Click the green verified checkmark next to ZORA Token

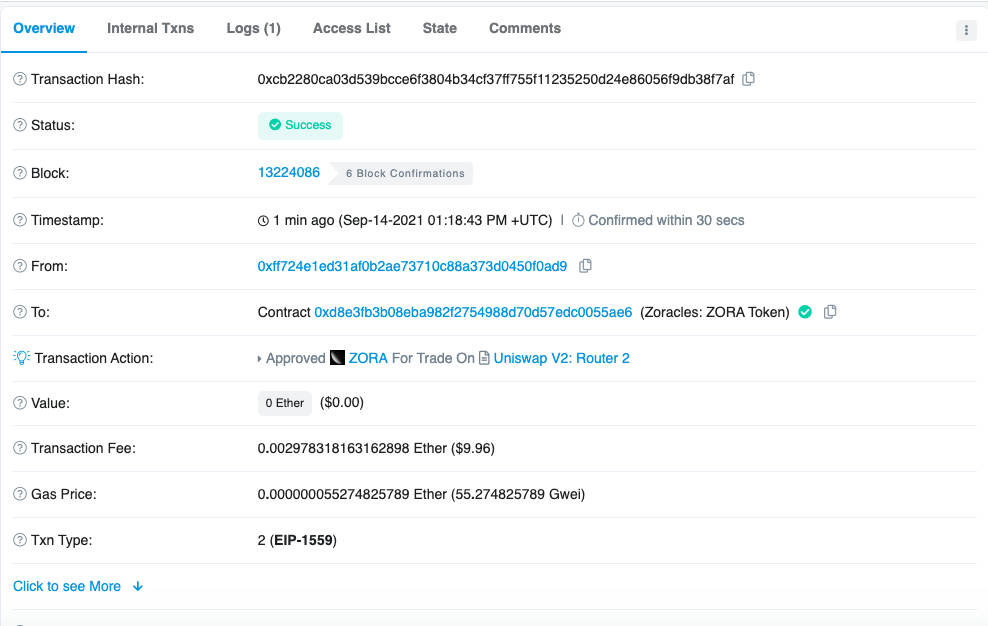[x=805, y=312]
